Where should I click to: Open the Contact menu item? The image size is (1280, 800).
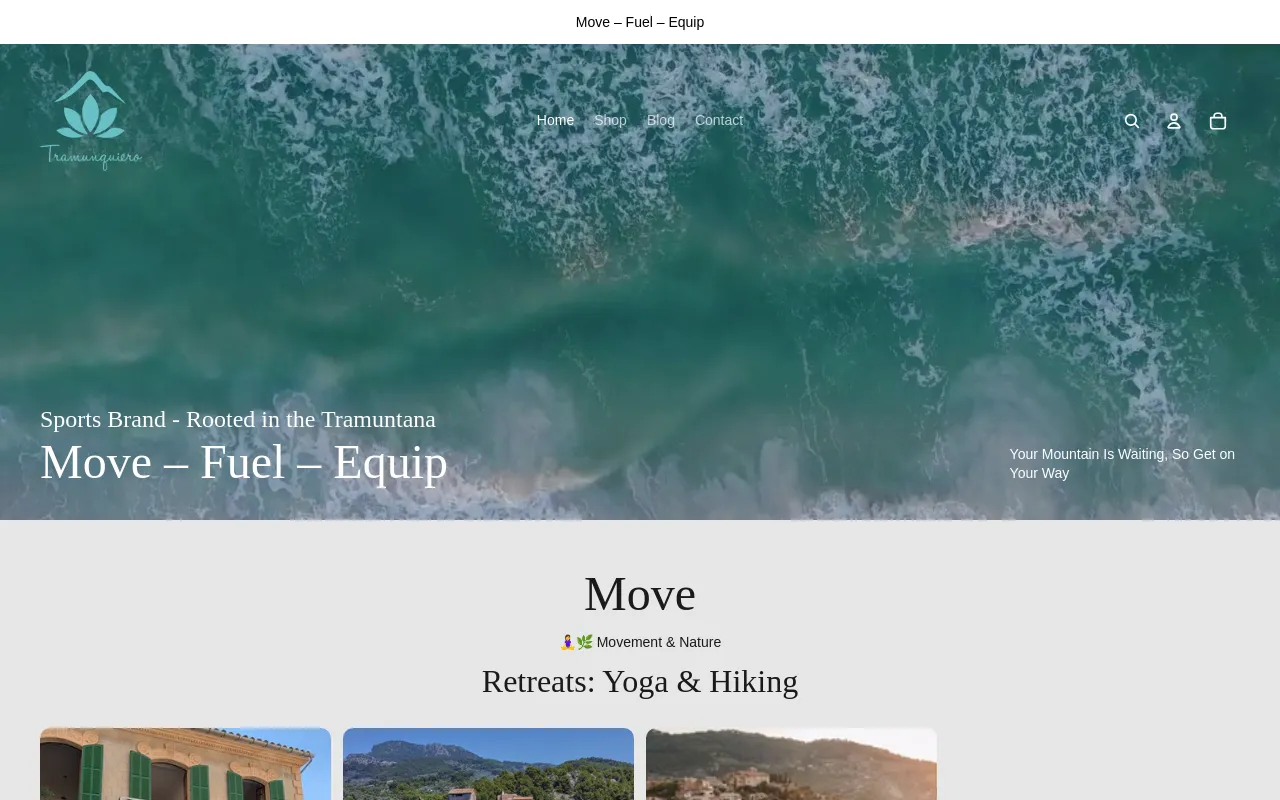click(719, 120)
